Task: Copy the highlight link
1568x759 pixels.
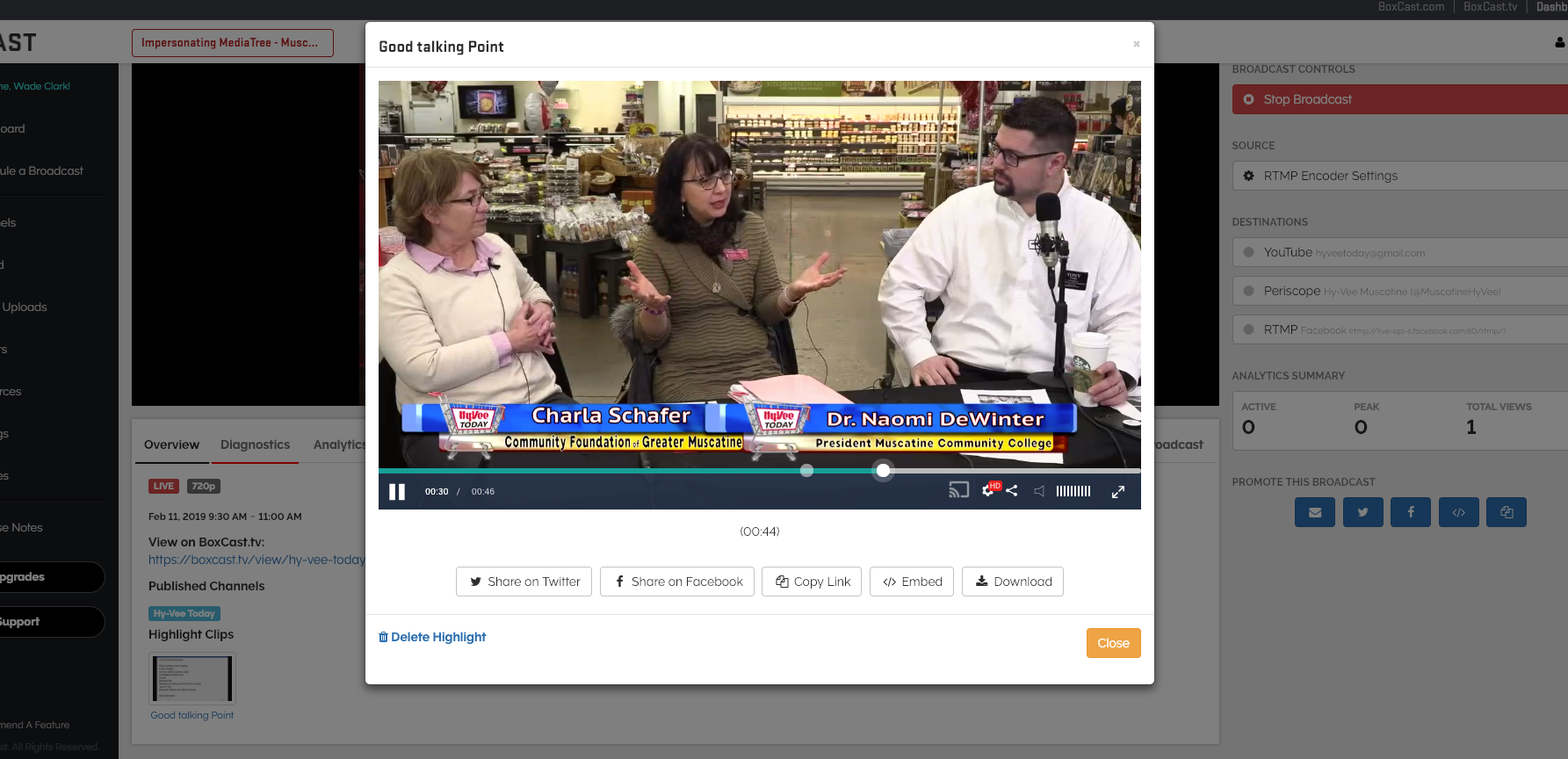Action: [812, 582]
